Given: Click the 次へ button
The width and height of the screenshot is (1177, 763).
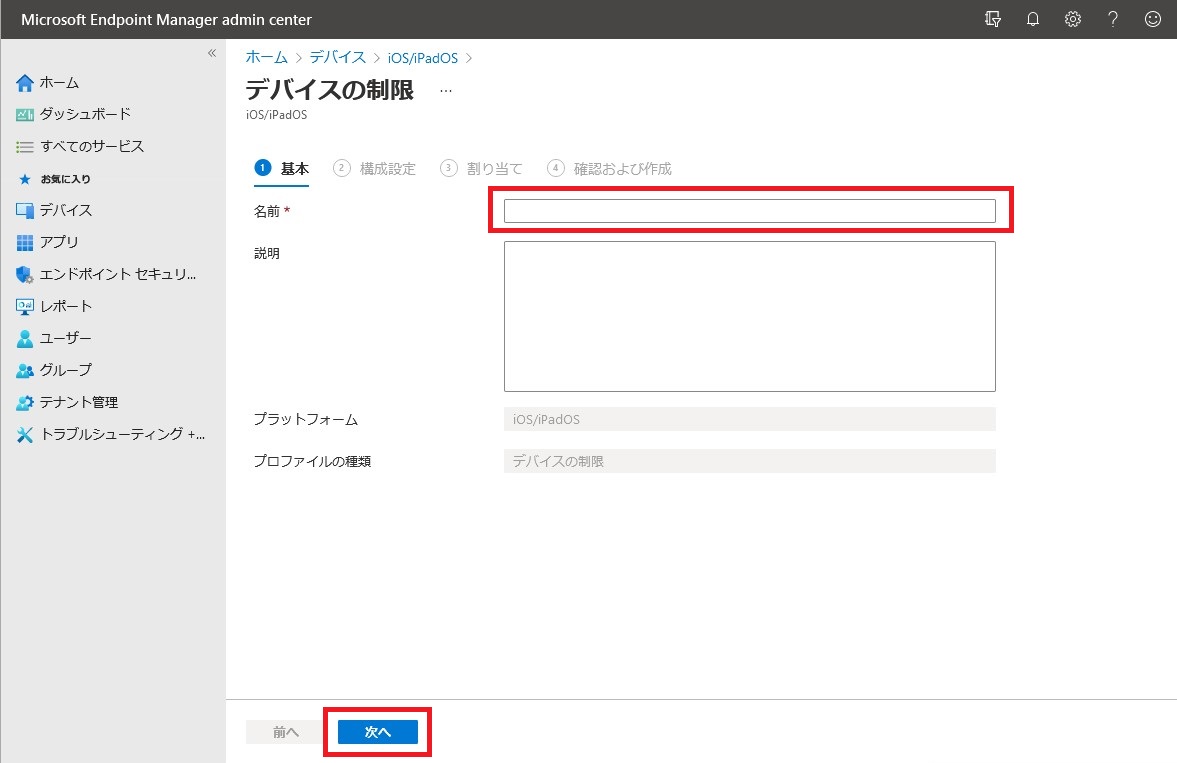Looking at the screenshot, I should coord(378,732).
